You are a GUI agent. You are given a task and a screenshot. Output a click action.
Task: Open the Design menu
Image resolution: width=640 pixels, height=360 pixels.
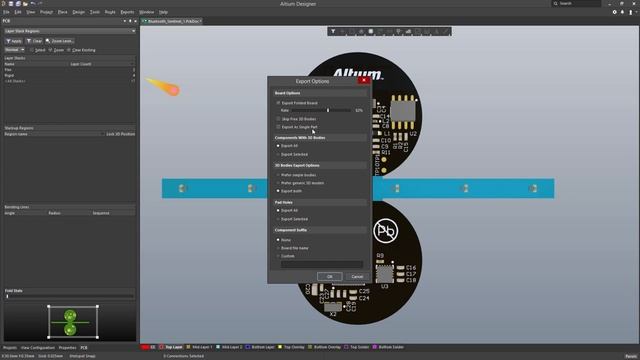tap(78, 12)
